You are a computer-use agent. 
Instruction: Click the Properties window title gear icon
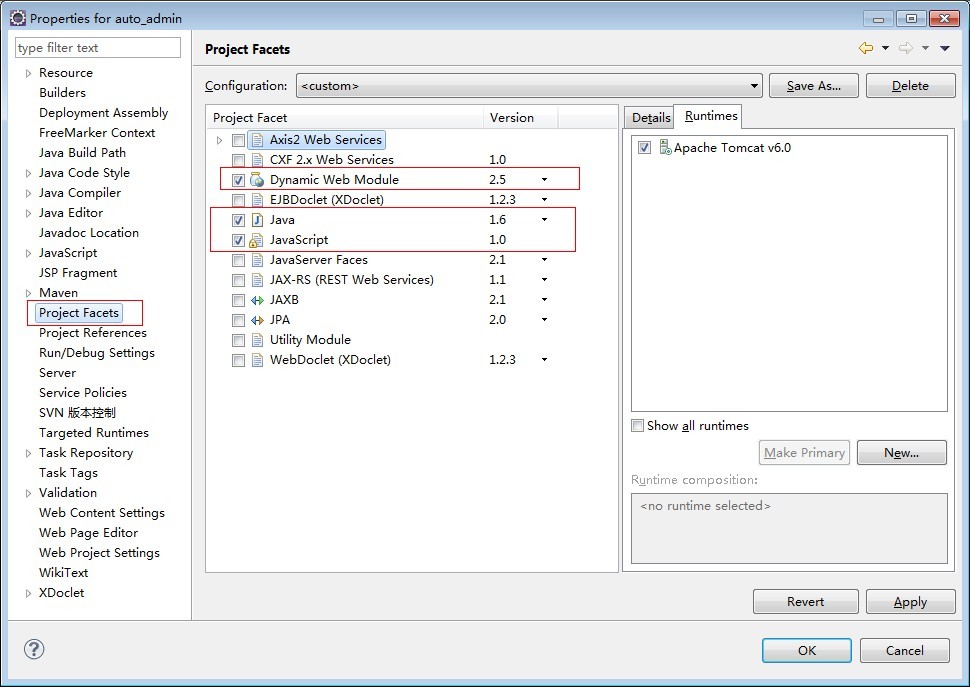coord(18,18)
